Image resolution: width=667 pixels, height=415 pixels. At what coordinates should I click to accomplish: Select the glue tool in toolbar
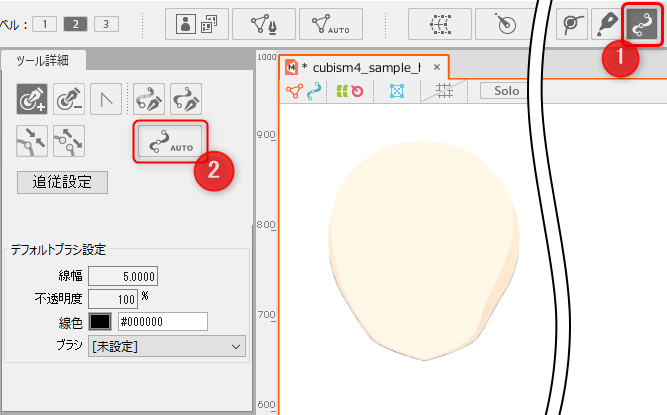(x=571, y=24)
